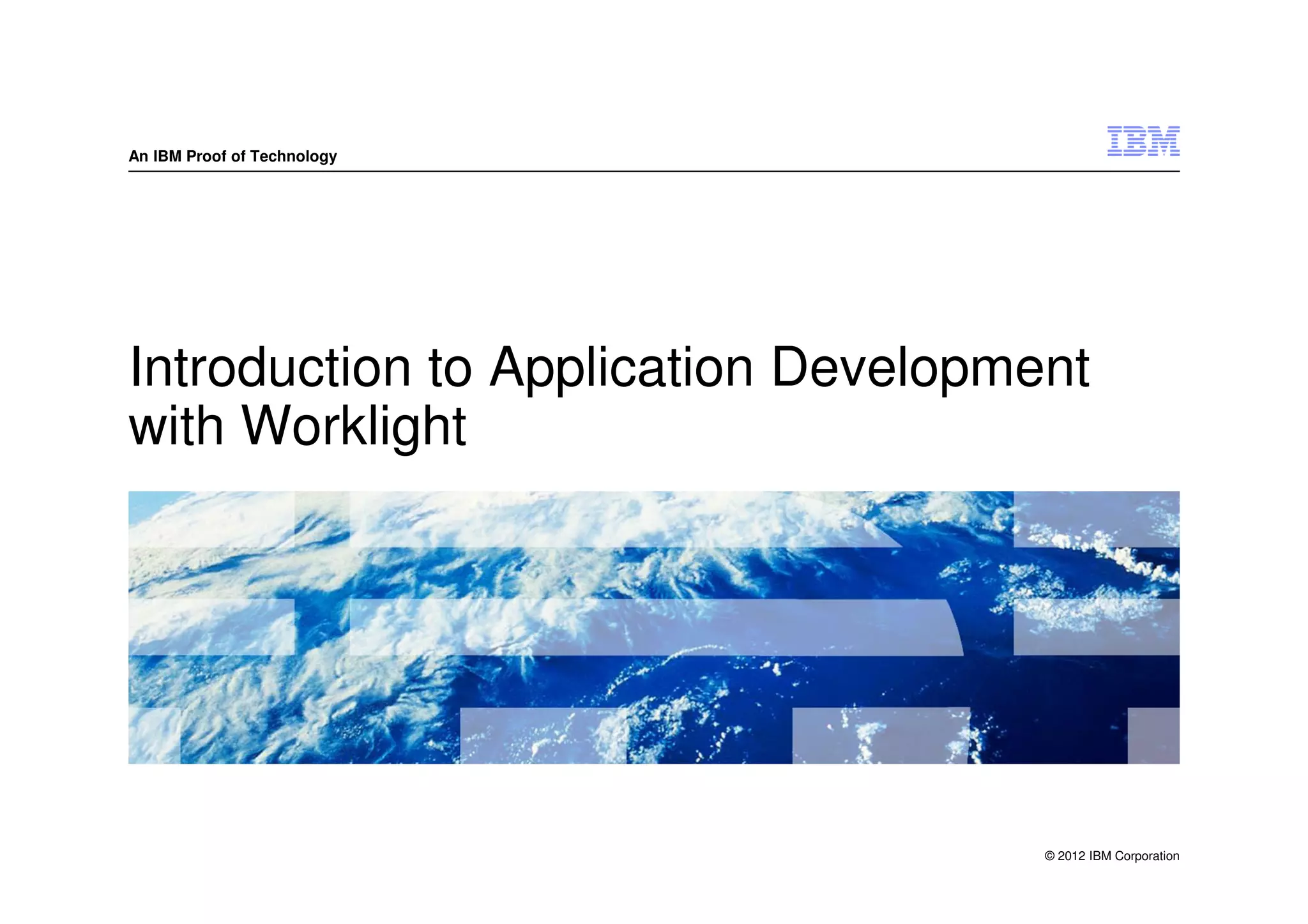Click the word "with" on second title line
The image size is (1308, 924).
tap(176, 426)
